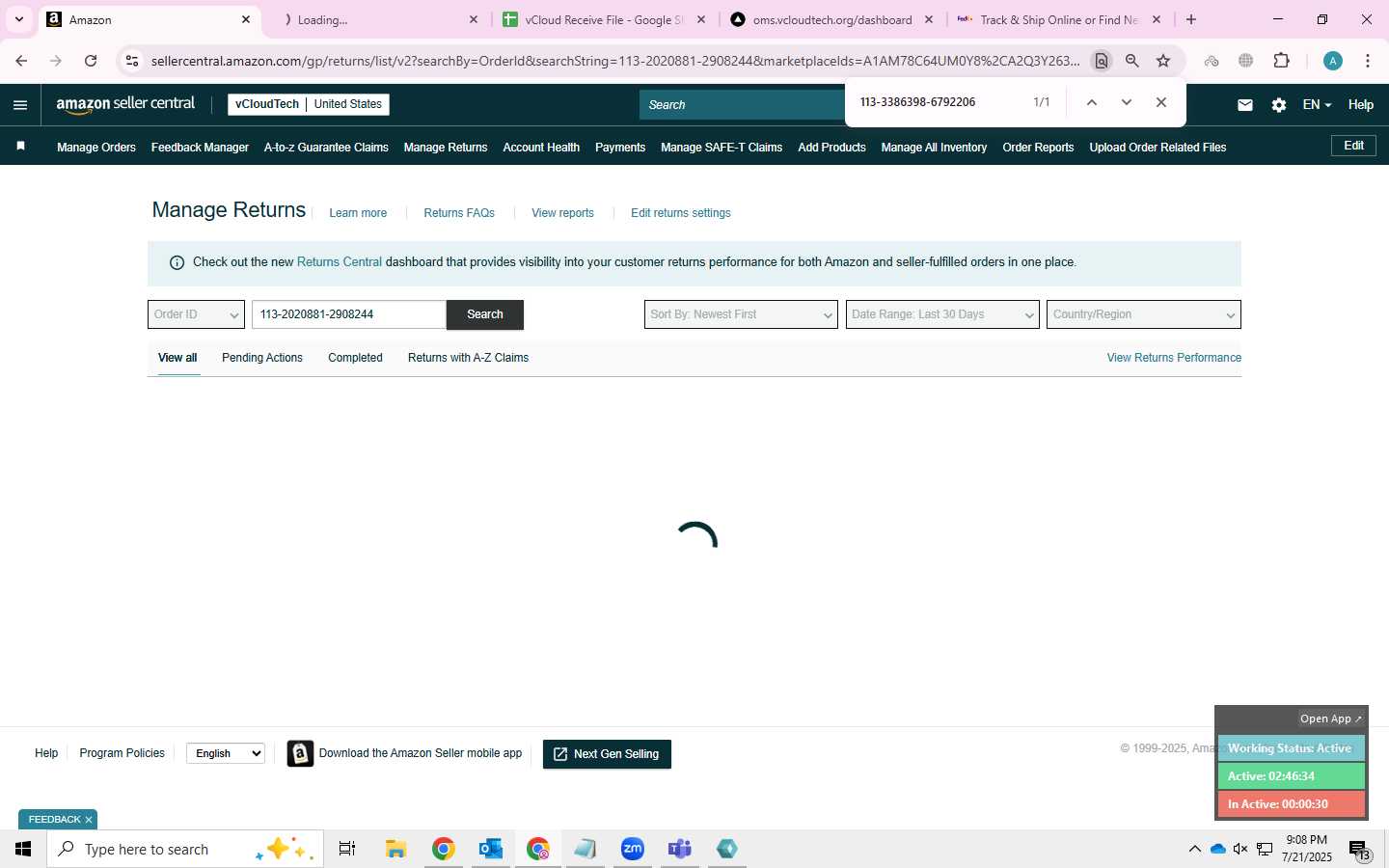Go to previous find-in-page match

1091,102
